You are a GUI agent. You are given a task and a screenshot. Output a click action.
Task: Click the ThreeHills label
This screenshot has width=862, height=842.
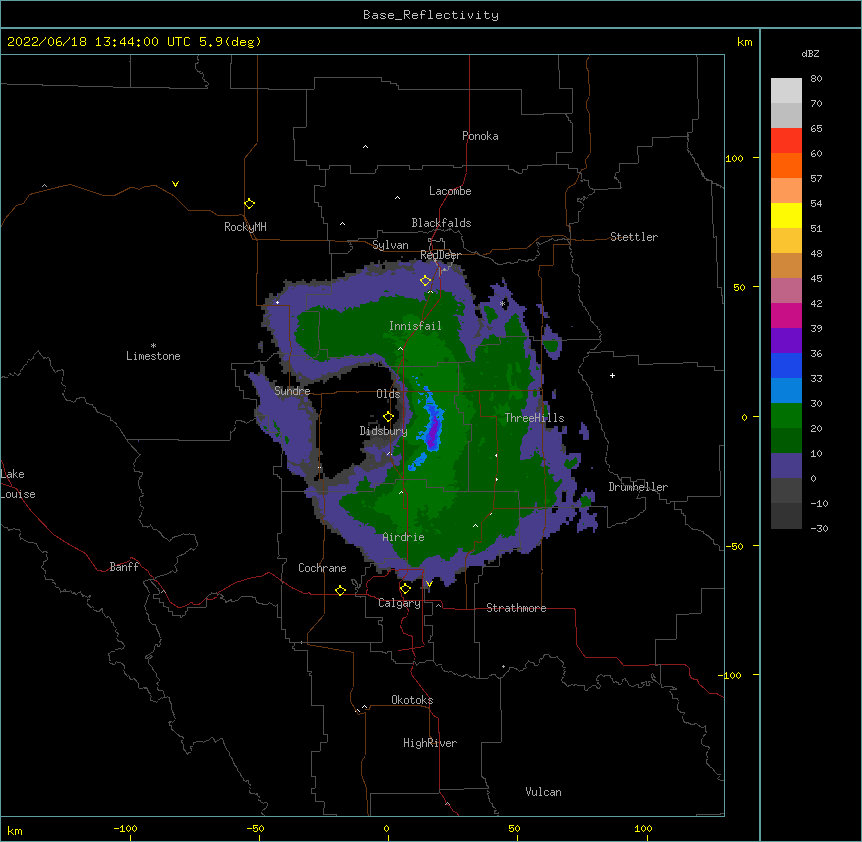click(534, 418)
